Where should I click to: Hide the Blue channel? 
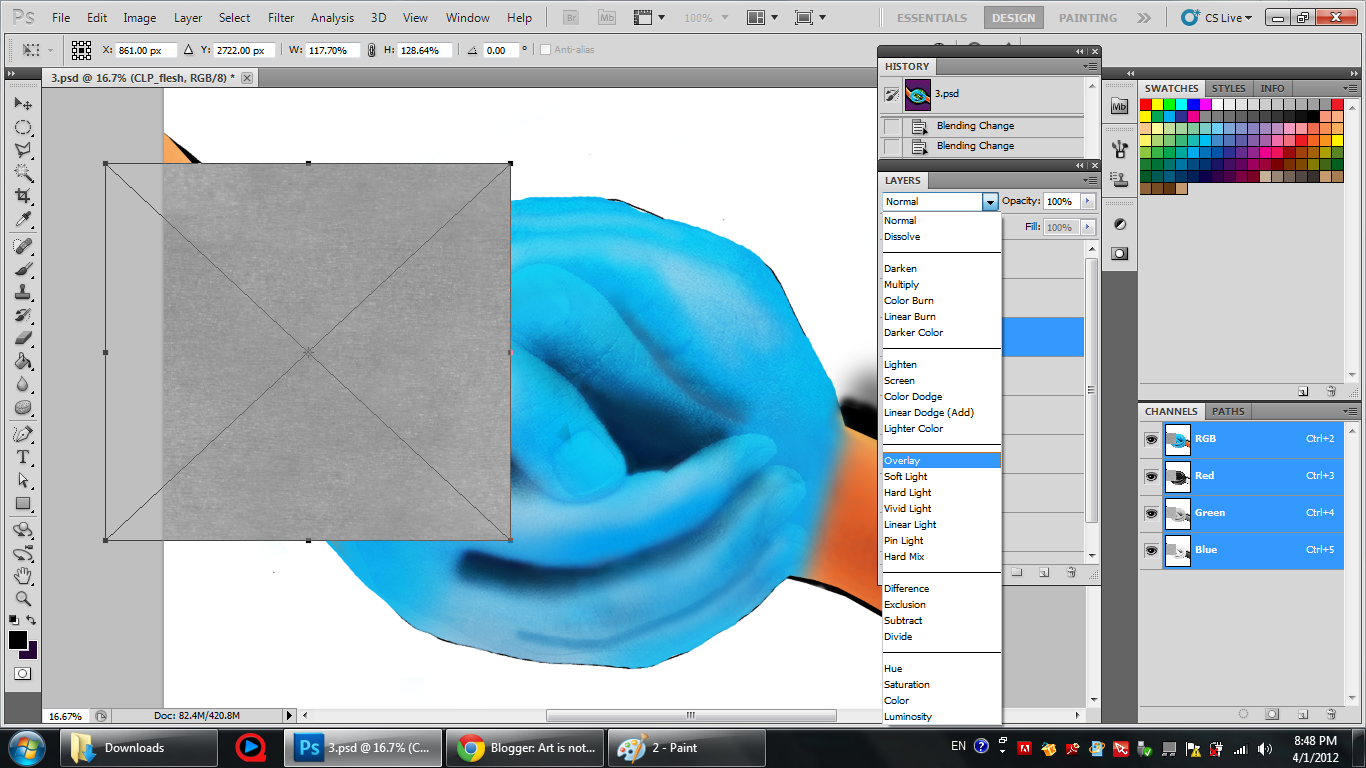point(1151,550)
